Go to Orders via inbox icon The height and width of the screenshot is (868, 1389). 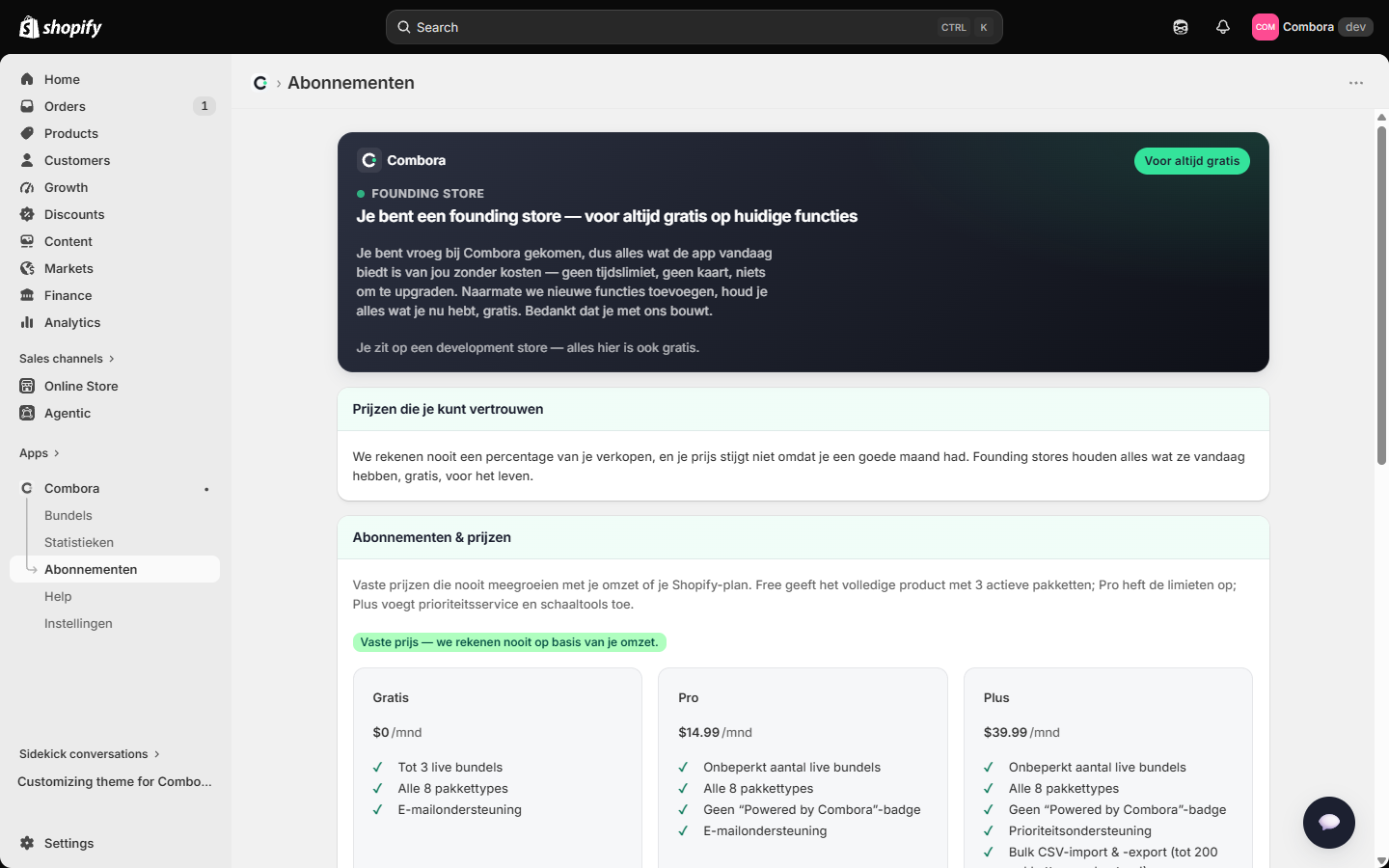pyautogui.click(x=27, y=106)
